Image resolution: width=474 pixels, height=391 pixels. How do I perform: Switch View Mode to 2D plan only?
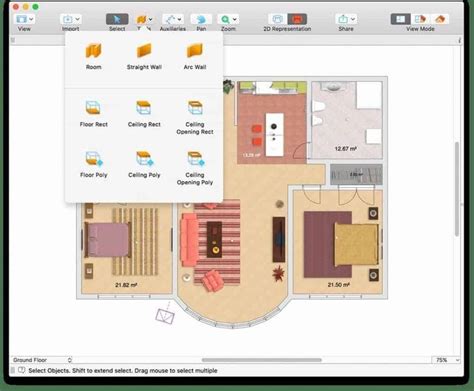[400, 19]
